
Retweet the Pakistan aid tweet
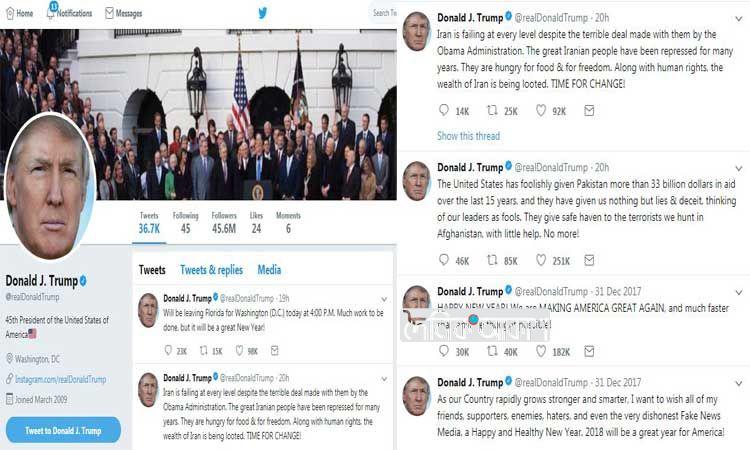pyautogui.click(x=492, y=260)
